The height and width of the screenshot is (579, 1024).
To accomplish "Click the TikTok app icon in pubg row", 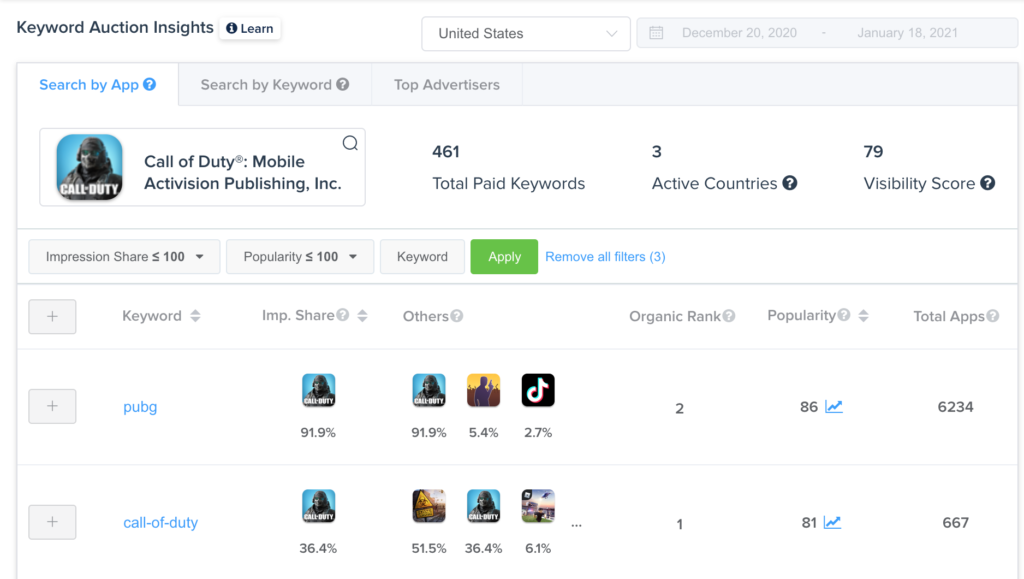I will (x=538, y=391).
